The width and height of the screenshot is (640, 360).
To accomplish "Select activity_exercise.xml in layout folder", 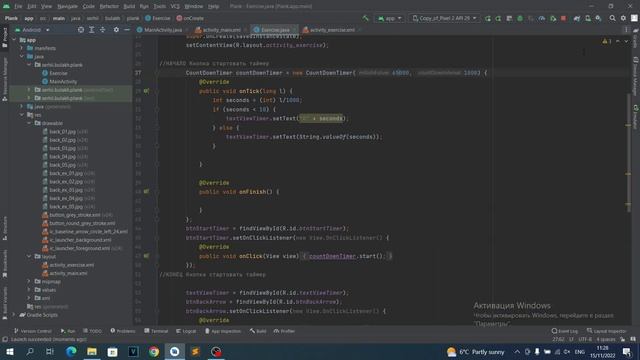I will coord(71,265).
